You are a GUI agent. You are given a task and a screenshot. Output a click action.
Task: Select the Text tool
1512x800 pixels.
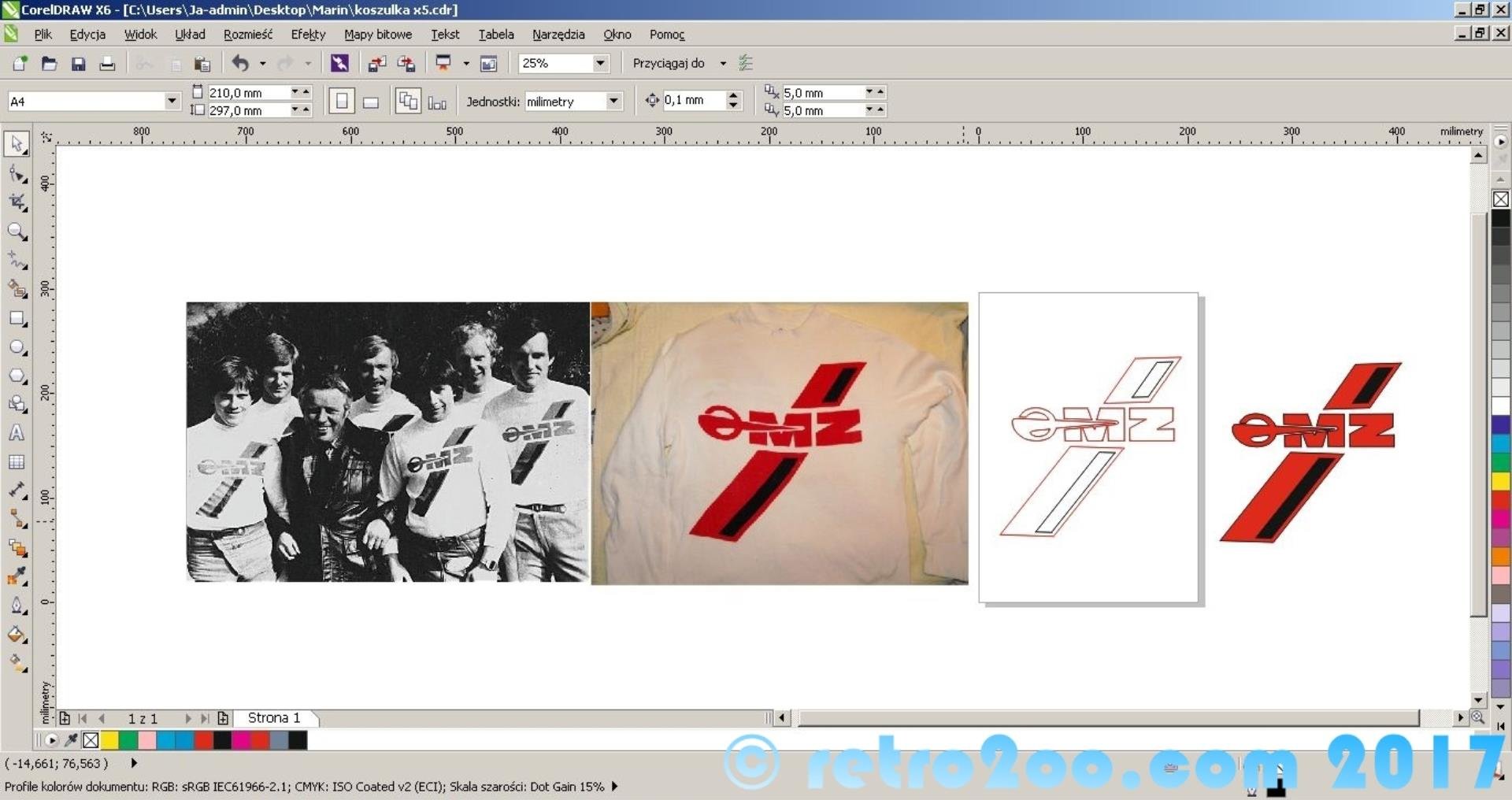(x=16, y=433)
